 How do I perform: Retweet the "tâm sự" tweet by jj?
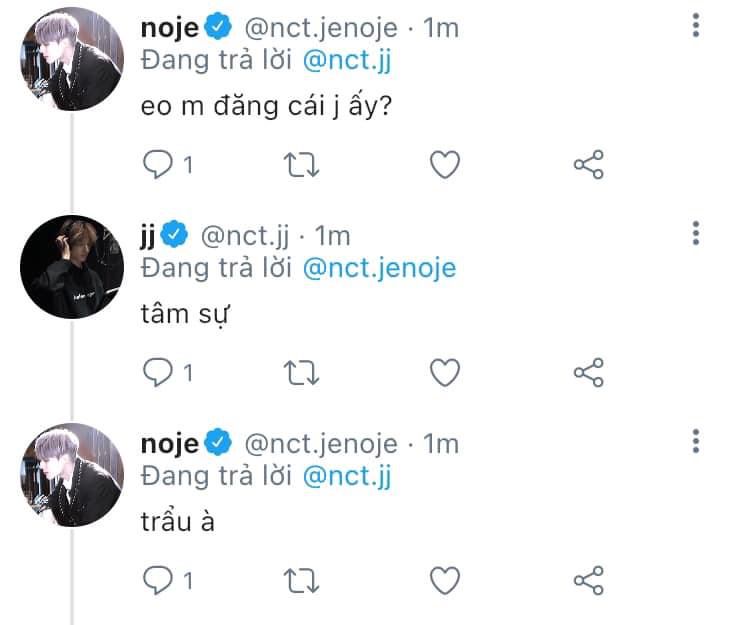pyautogui.click(x=301, y=373)
